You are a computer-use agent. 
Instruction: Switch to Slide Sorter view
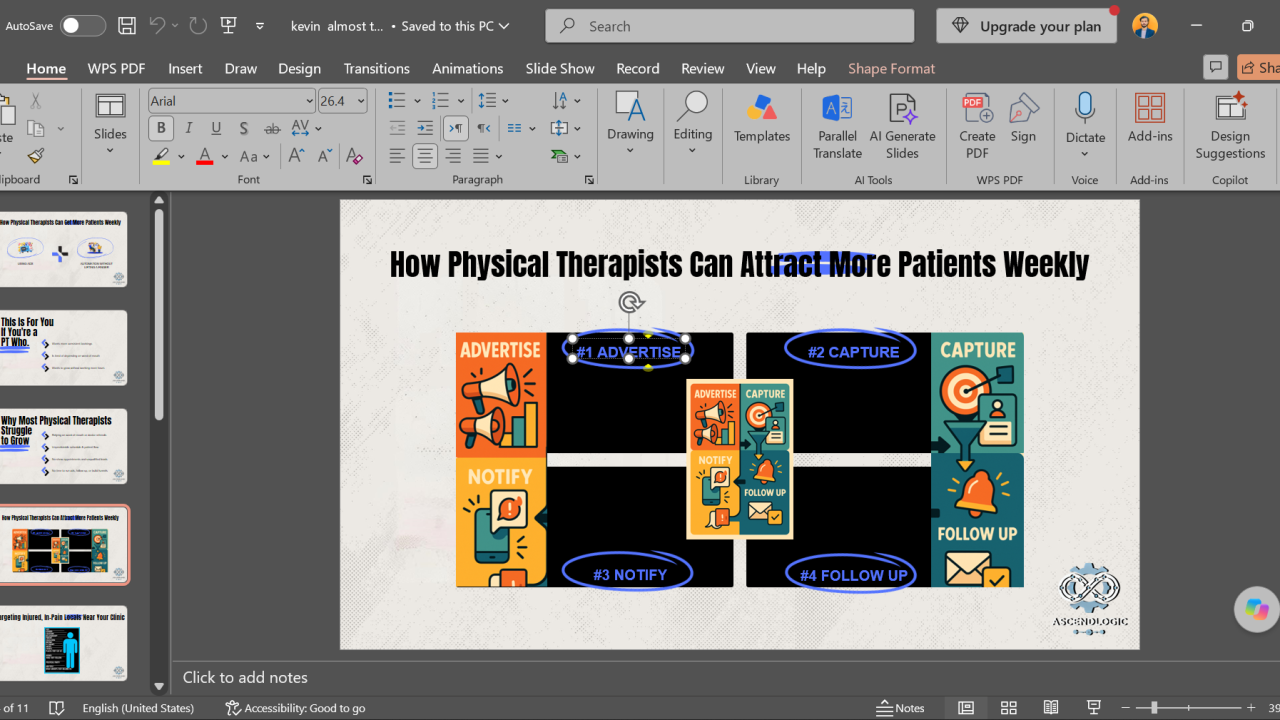coord(1008,708)
